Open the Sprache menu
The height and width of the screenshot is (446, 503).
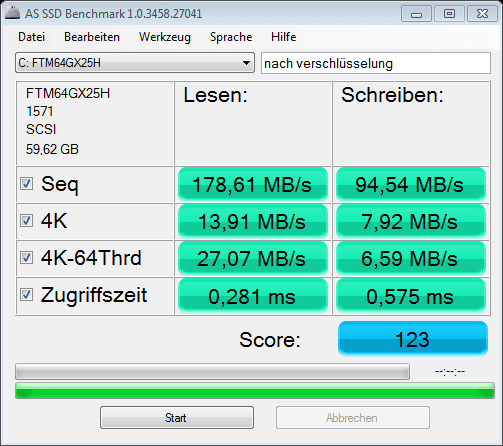point(231,37)
